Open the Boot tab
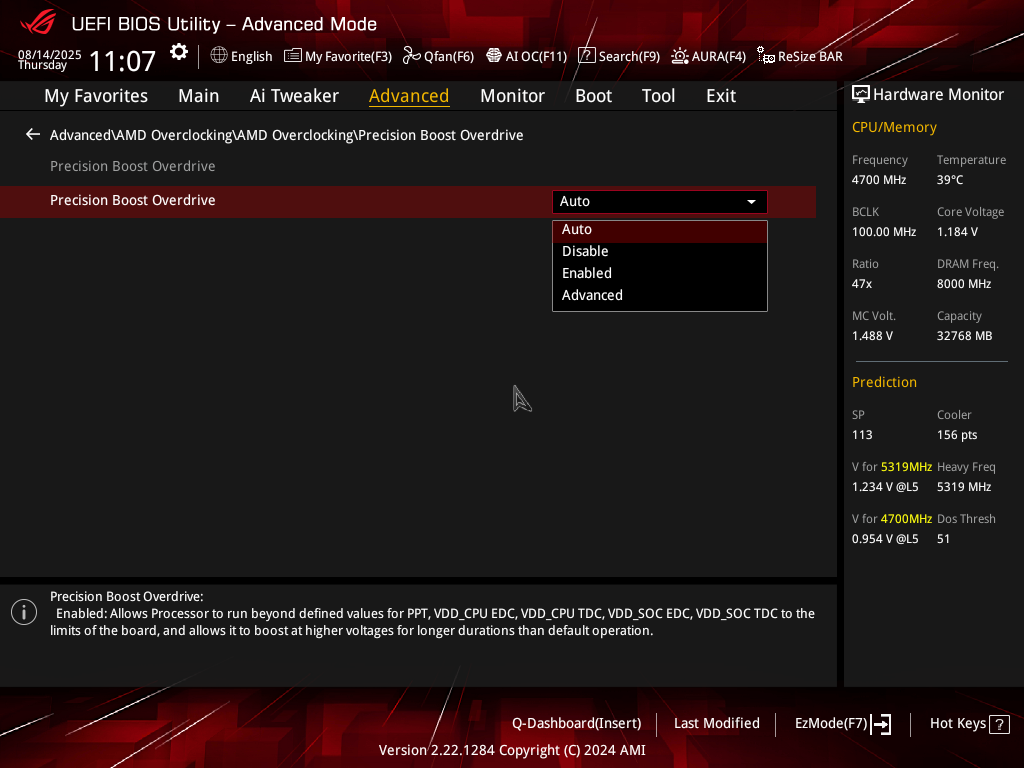 [x=594, y=96]
